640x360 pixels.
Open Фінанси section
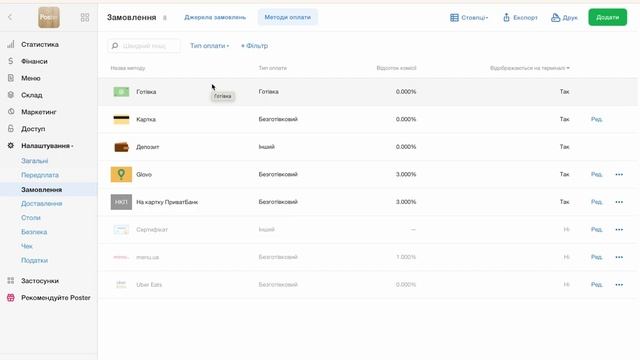(x=34, y=61)
